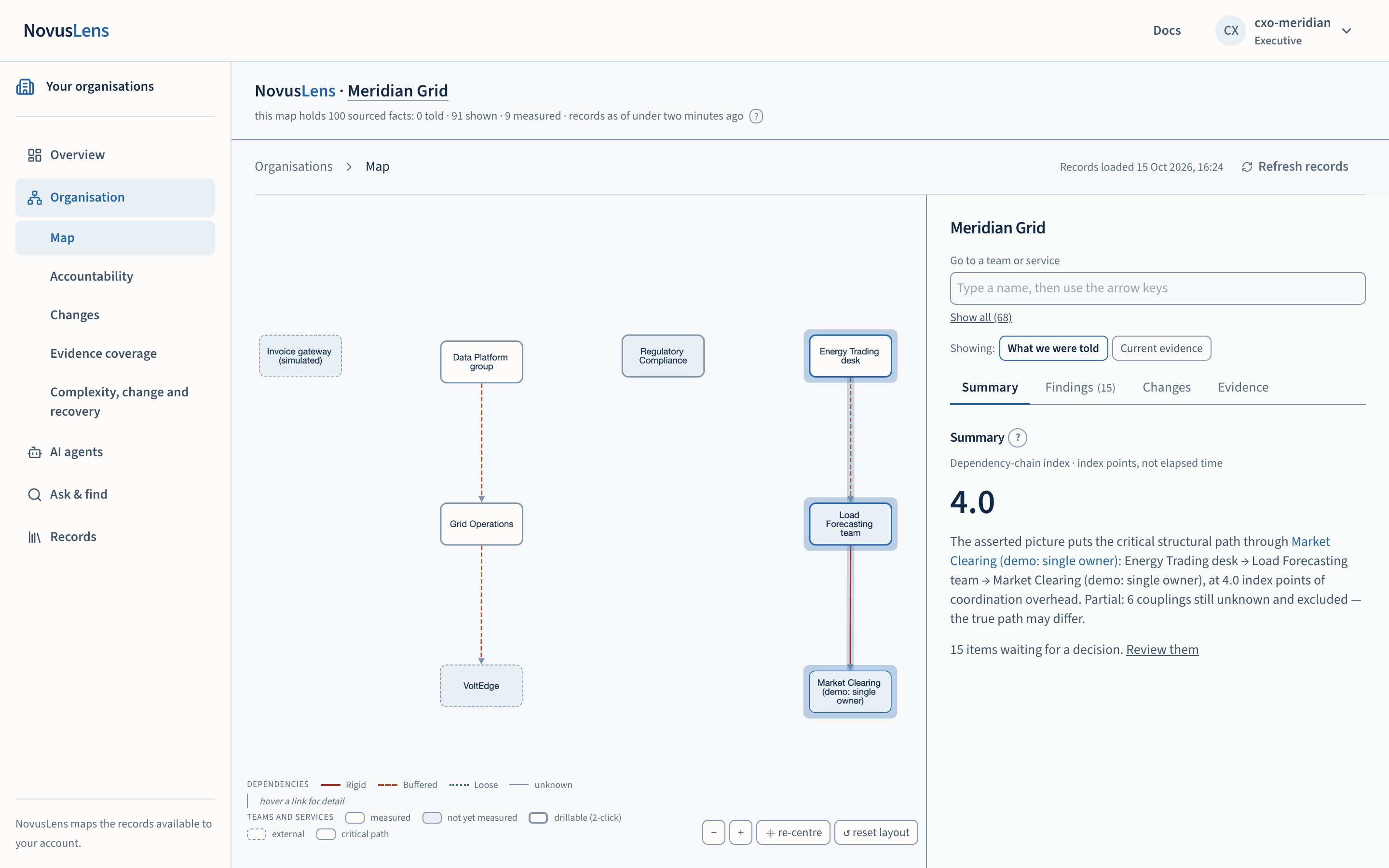Select the Market Clearing node on map
The width and height of the screenshot is (1389, 868).
coord(850,692)
